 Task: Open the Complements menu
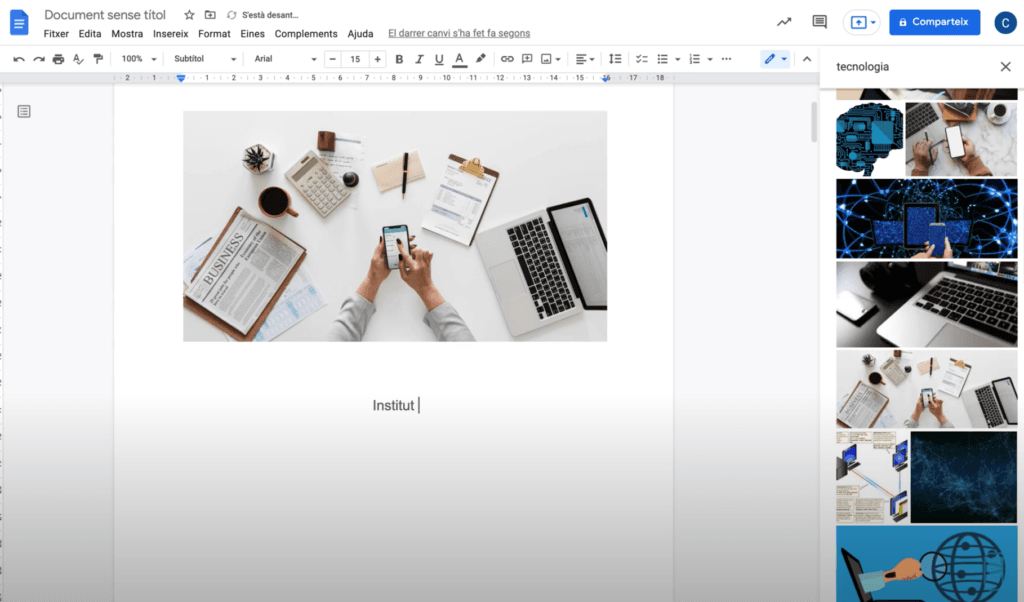[306, 34]
